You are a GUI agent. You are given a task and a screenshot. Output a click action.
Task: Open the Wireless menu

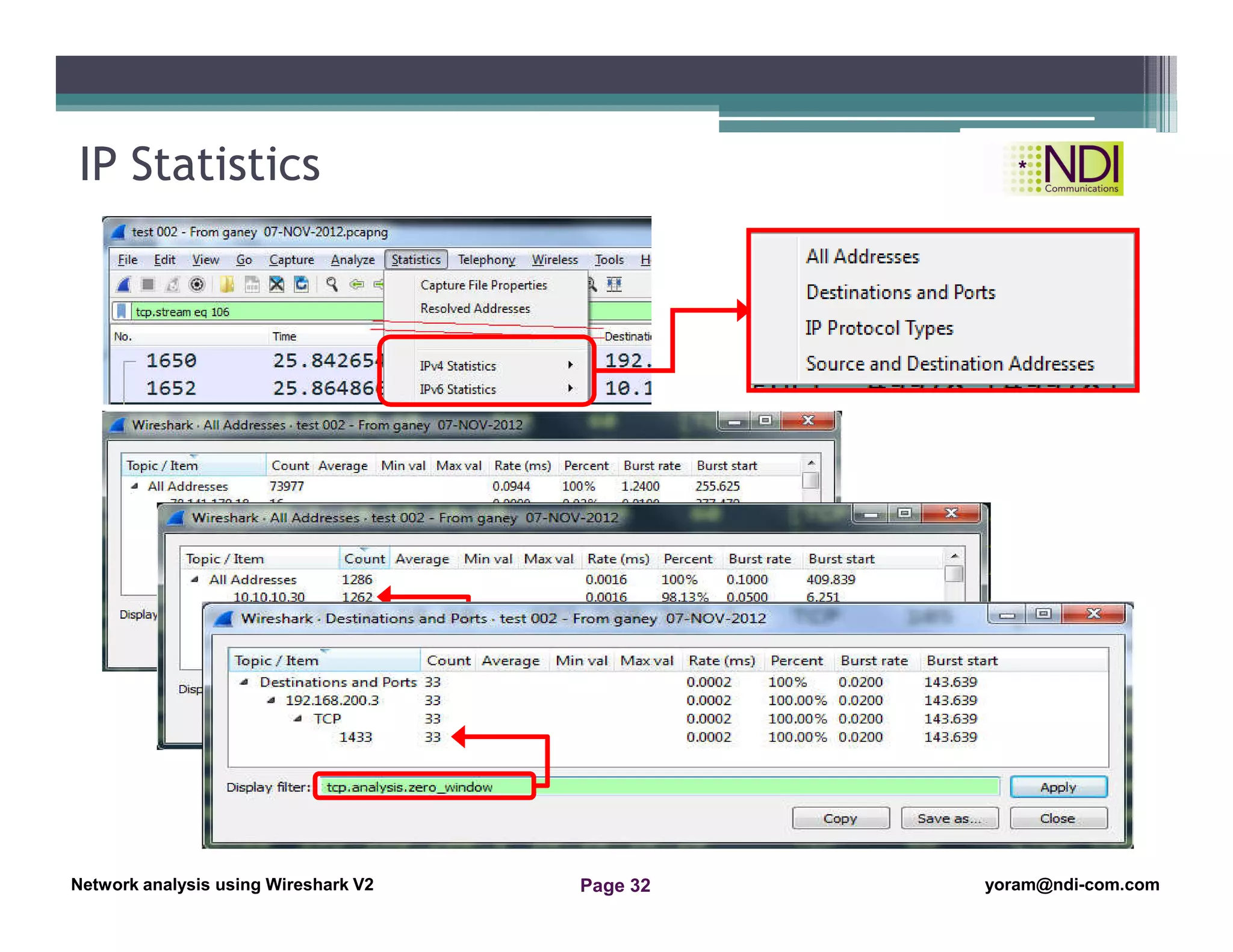(x=554, y=259)
